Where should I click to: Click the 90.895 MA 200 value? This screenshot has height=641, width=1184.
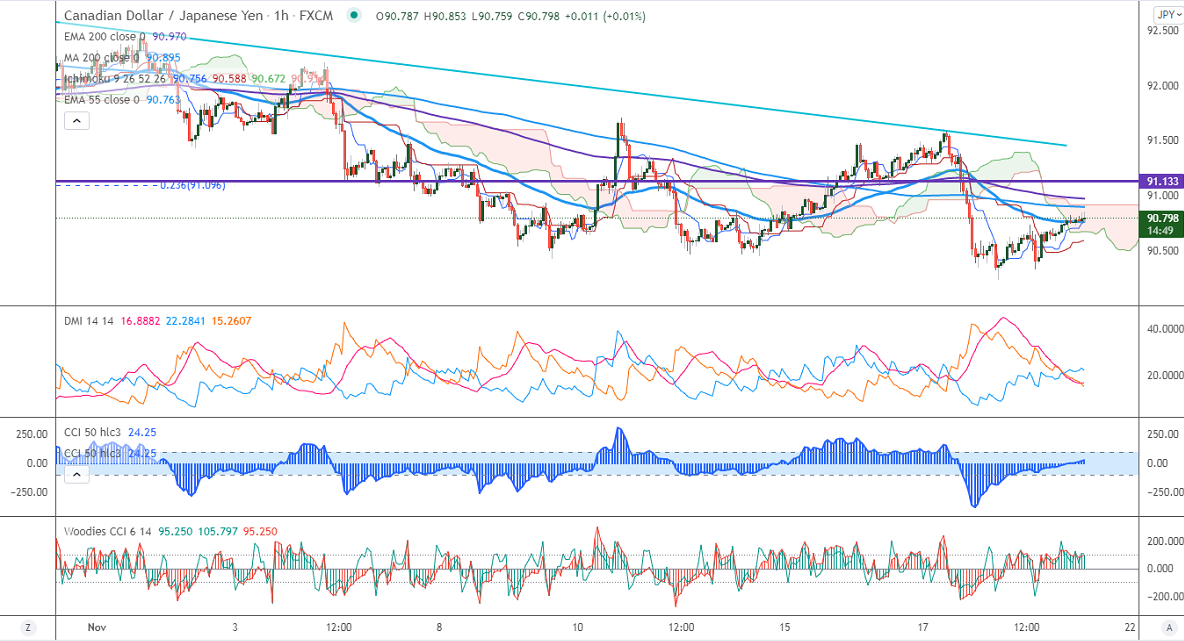163,57
